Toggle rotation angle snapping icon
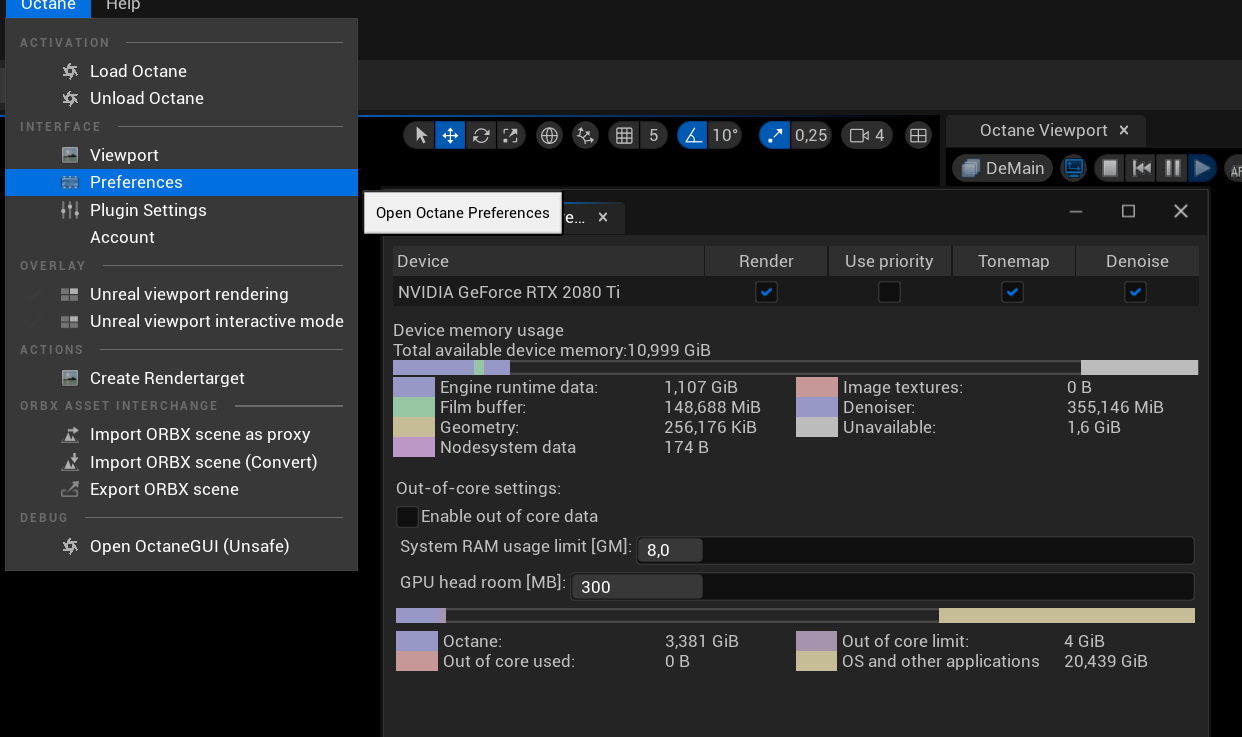 693,135
